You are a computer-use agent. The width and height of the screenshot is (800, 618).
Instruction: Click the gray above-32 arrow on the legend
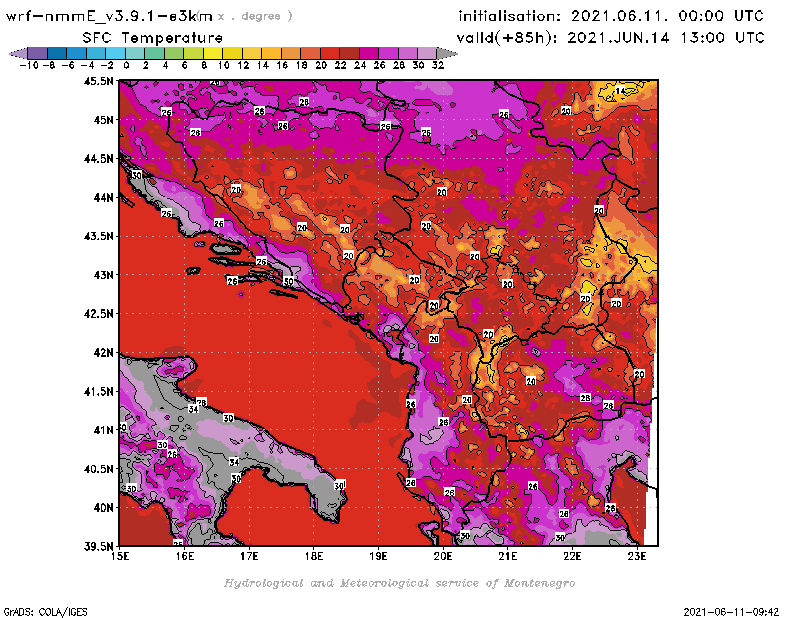click(x=447, y=54)
